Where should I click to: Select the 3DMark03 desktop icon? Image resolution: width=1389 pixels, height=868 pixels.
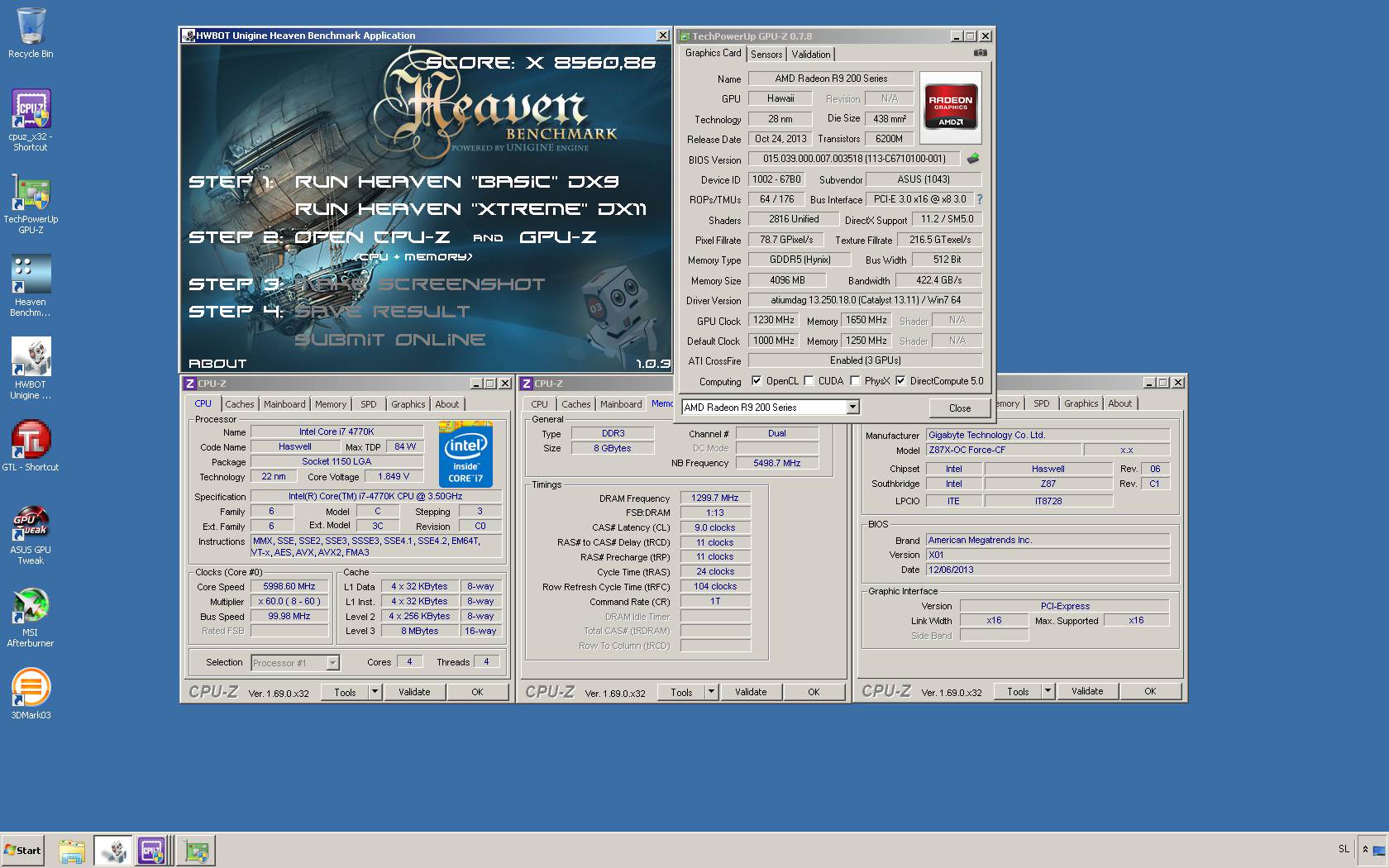point(31,694)
